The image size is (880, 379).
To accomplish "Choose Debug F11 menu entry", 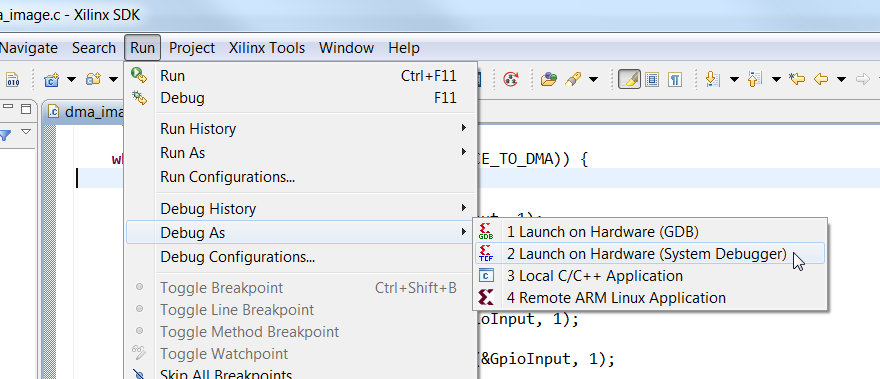I will click(301, 98).
